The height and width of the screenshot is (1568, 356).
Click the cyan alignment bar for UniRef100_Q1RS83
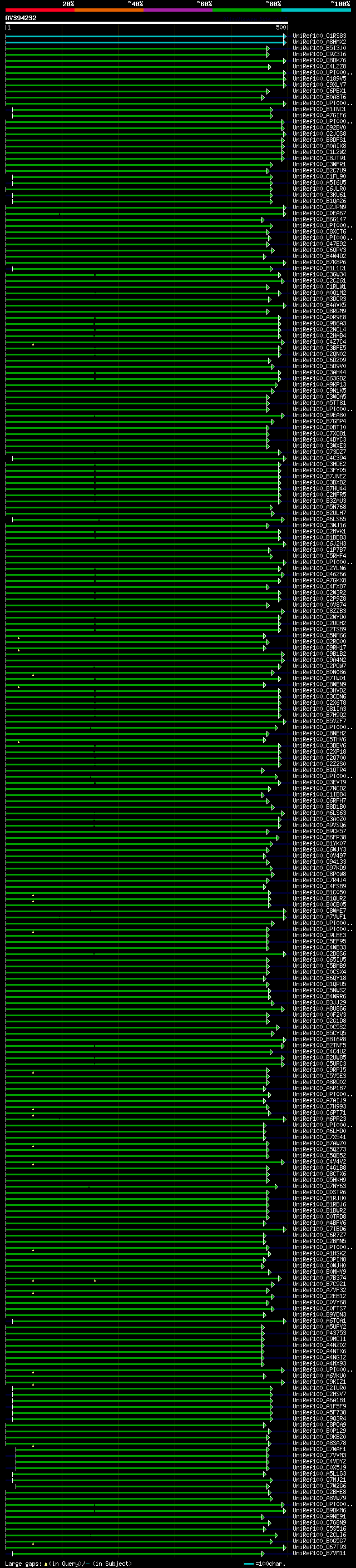[145, 36]
